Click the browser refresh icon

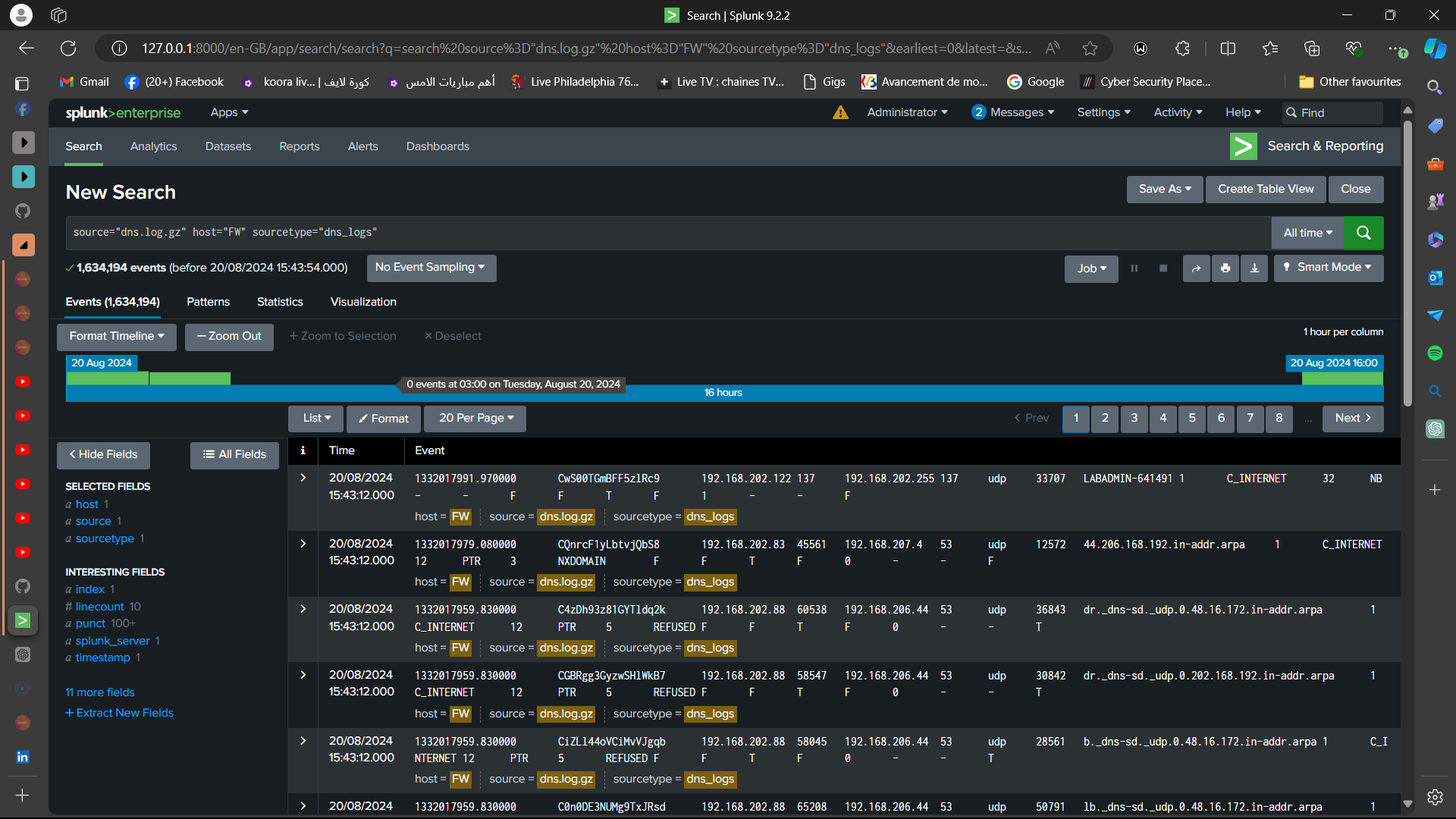[68, 49]
